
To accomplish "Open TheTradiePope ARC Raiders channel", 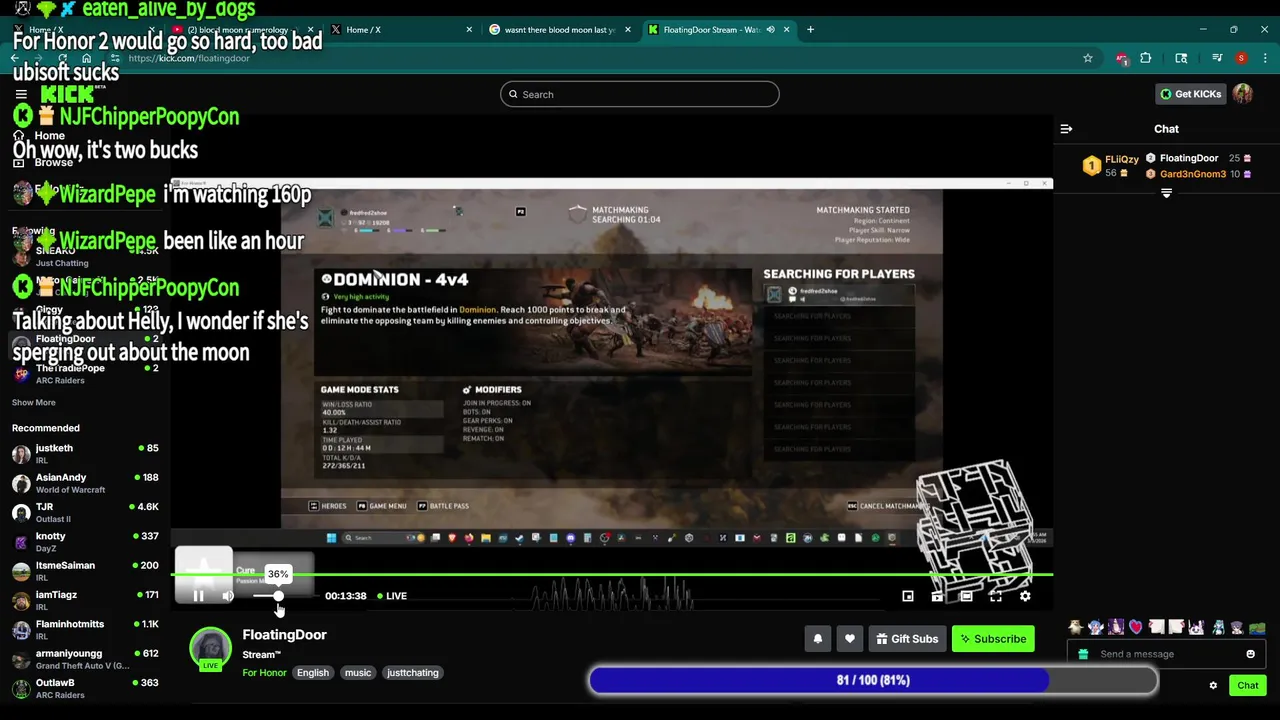I will (x=85, y=374).
